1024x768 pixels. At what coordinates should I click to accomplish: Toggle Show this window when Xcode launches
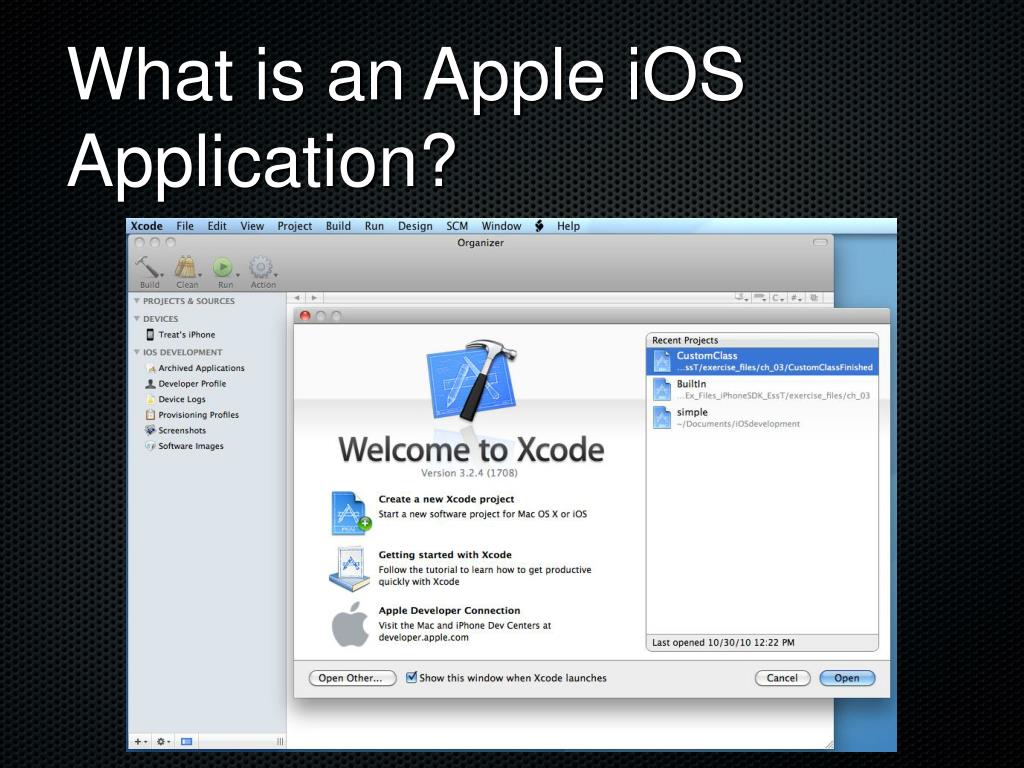click(411, 677)
